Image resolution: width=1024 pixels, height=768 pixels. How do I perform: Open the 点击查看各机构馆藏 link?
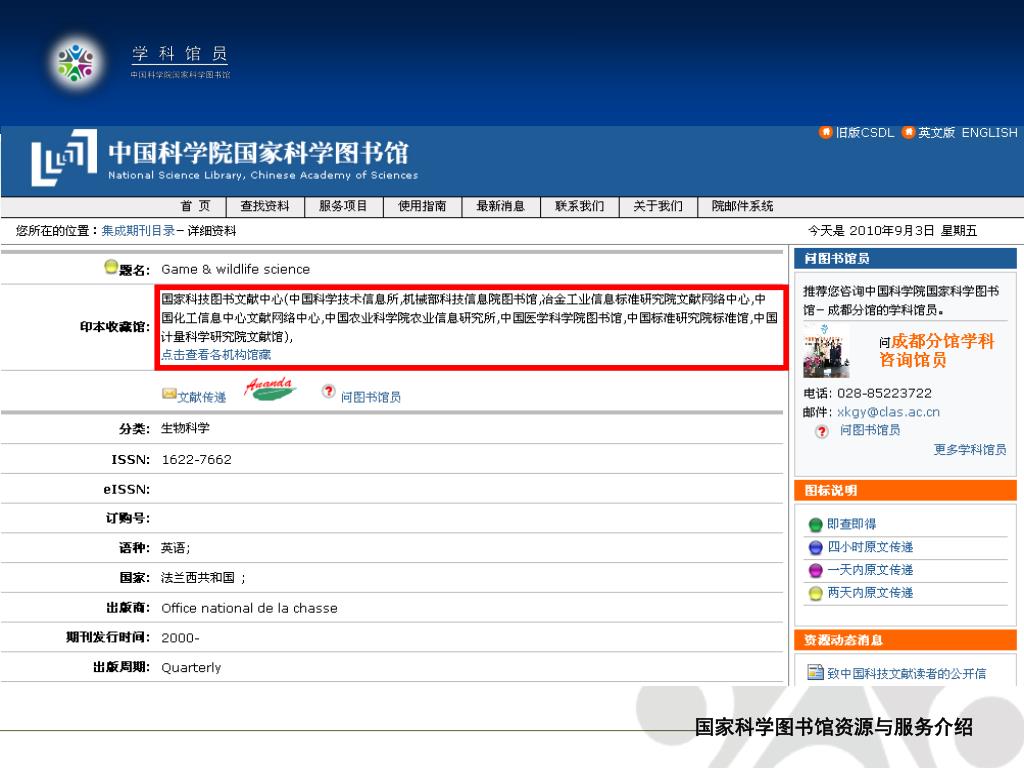216,354
